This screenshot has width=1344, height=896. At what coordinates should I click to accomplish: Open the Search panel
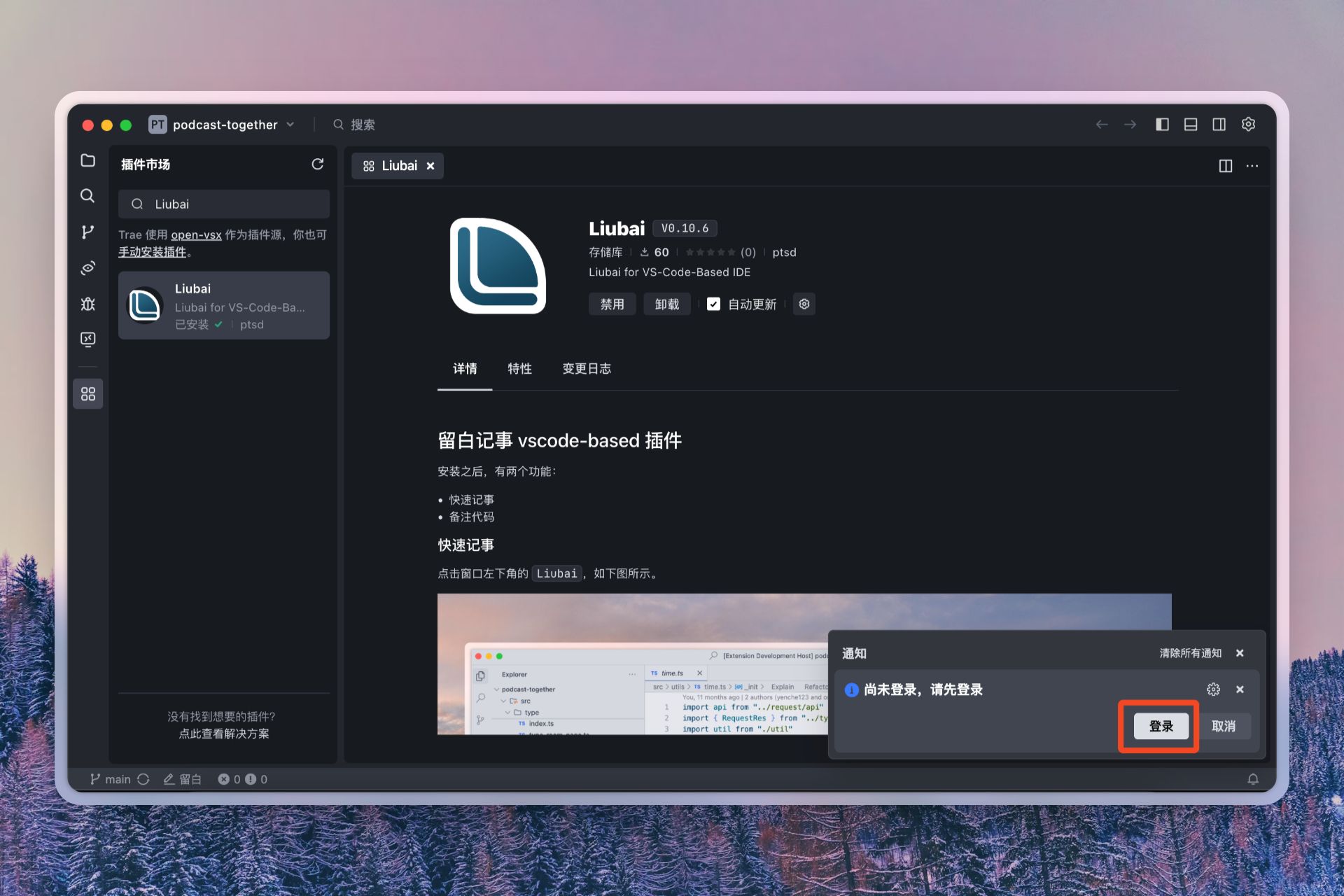pos(88,197)
